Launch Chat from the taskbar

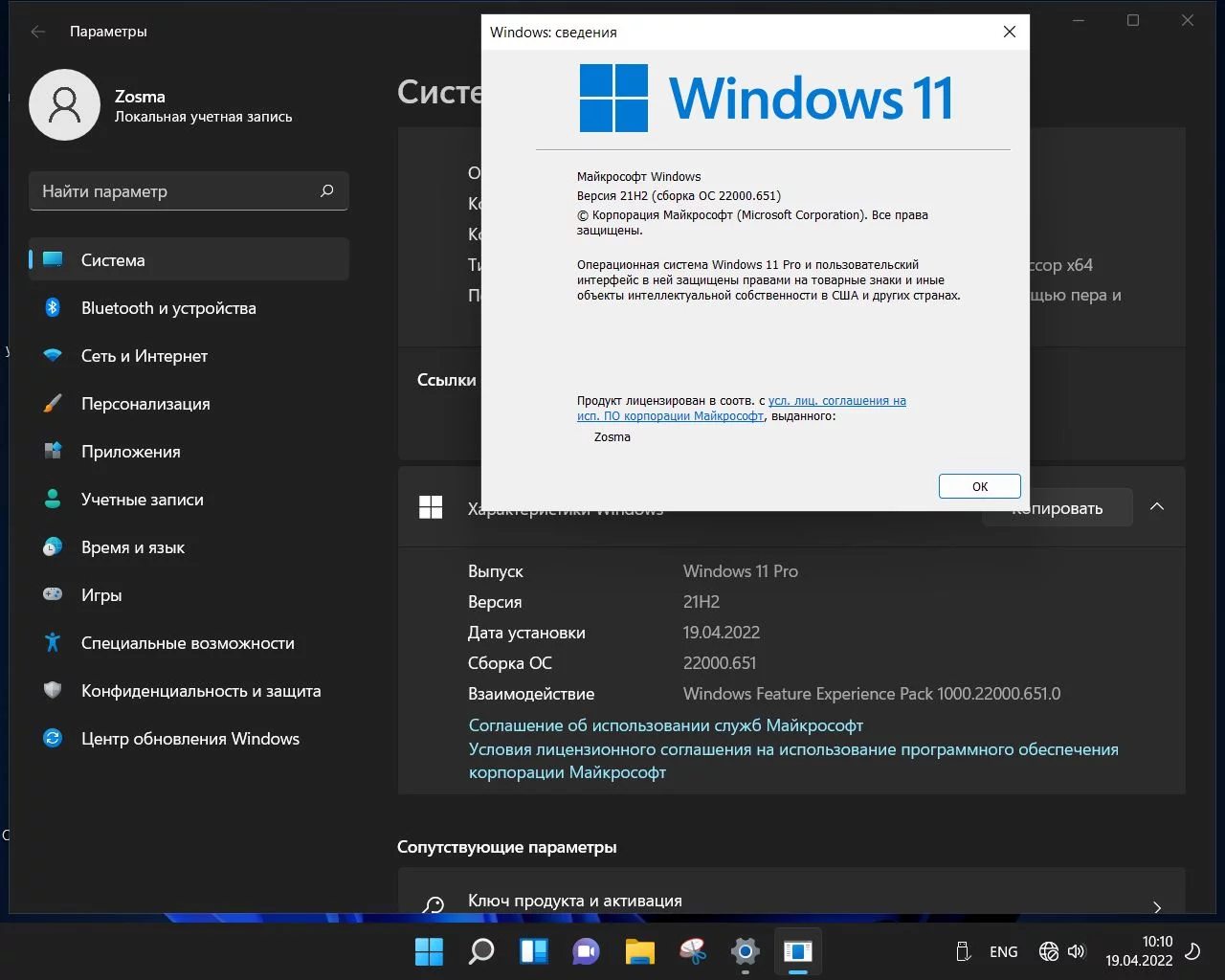587,951
